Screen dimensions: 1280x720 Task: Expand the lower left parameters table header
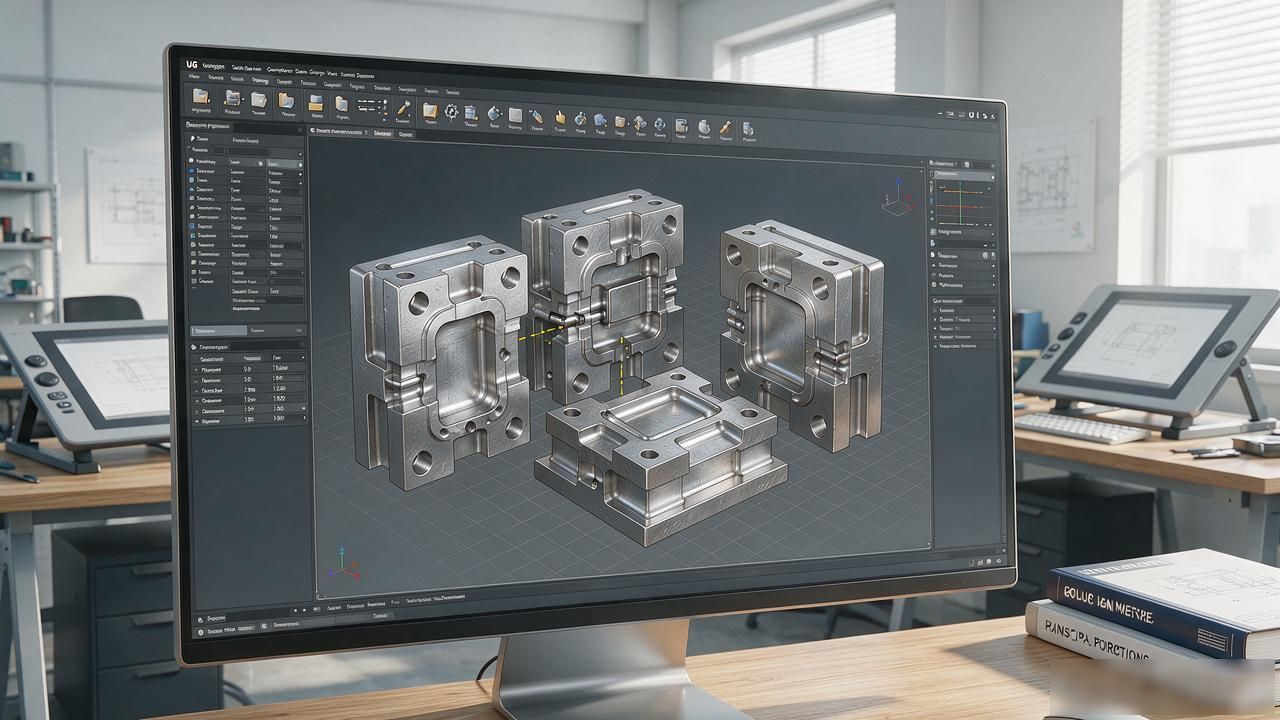(248, 346)
